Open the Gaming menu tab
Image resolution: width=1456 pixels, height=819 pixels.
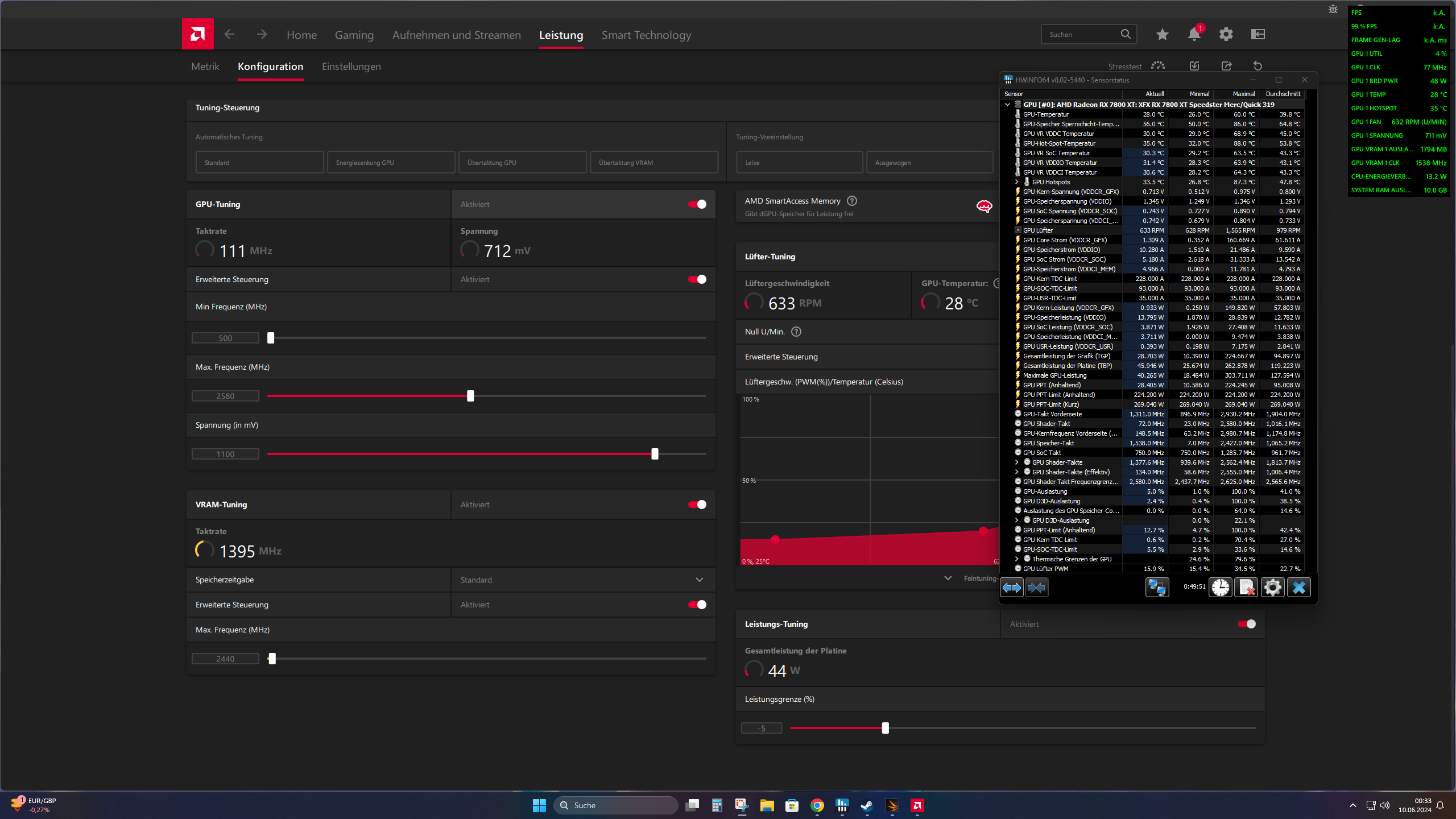[354, 35]
